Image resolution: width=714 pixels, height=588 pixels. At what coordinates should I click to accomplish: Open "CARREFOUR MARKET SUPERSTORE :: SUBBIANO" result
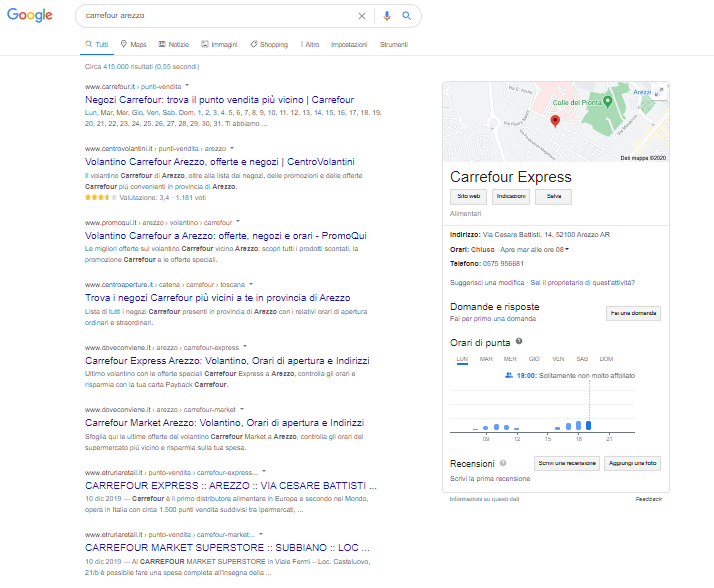[x=227, y=547]
